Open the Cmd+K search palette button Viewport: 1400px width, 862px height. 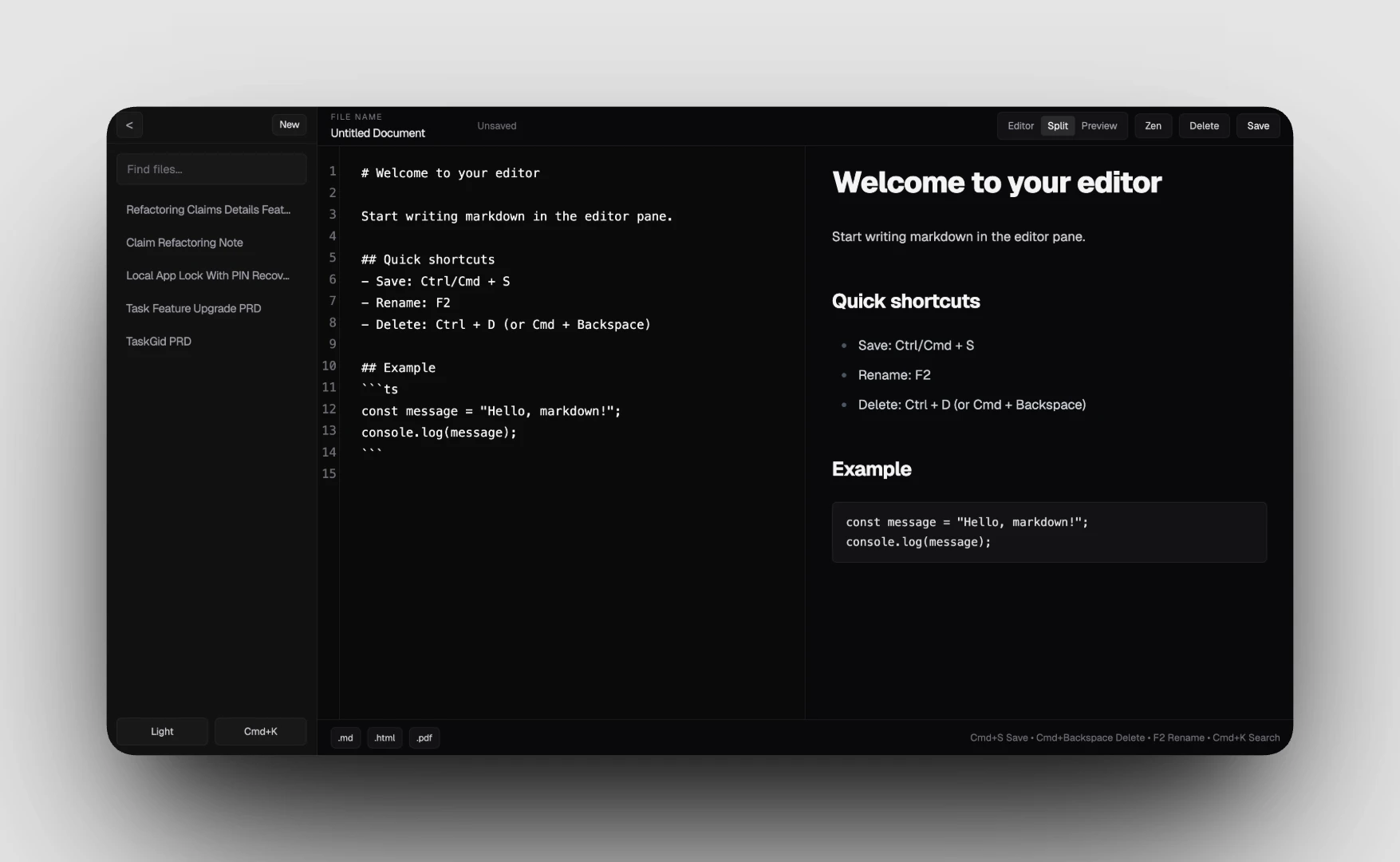coord(261,731)
